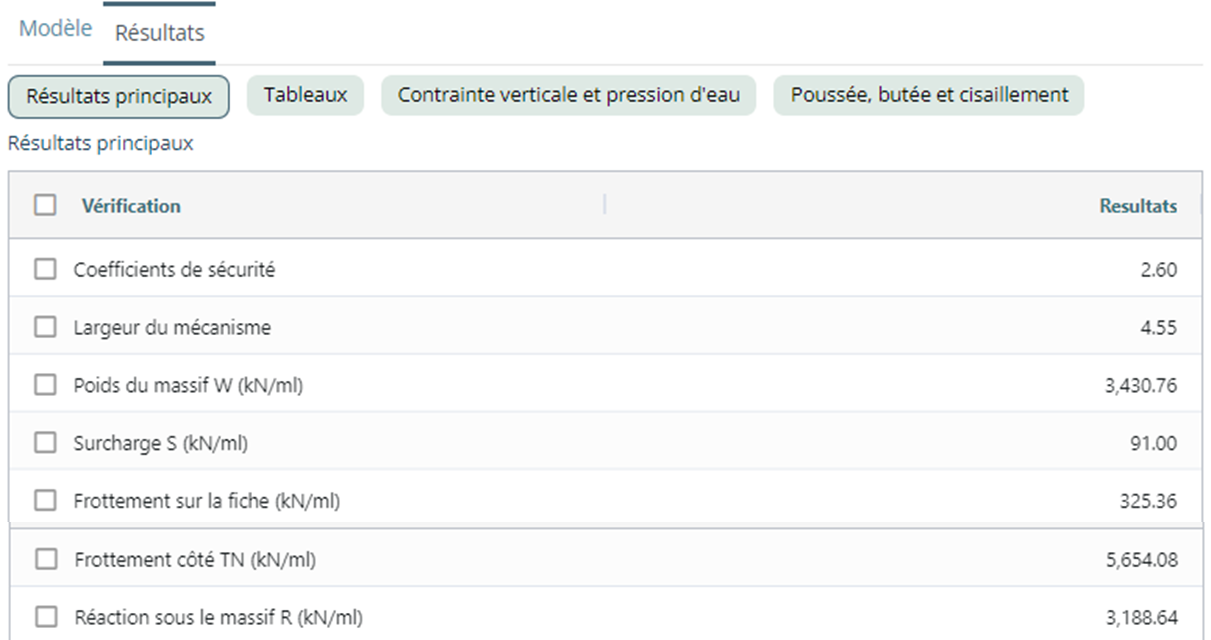The height and width of the screenshot is (640, 1211).
Task: Show Contrainte verticale et pression d'eau
Action: [568, 95]
